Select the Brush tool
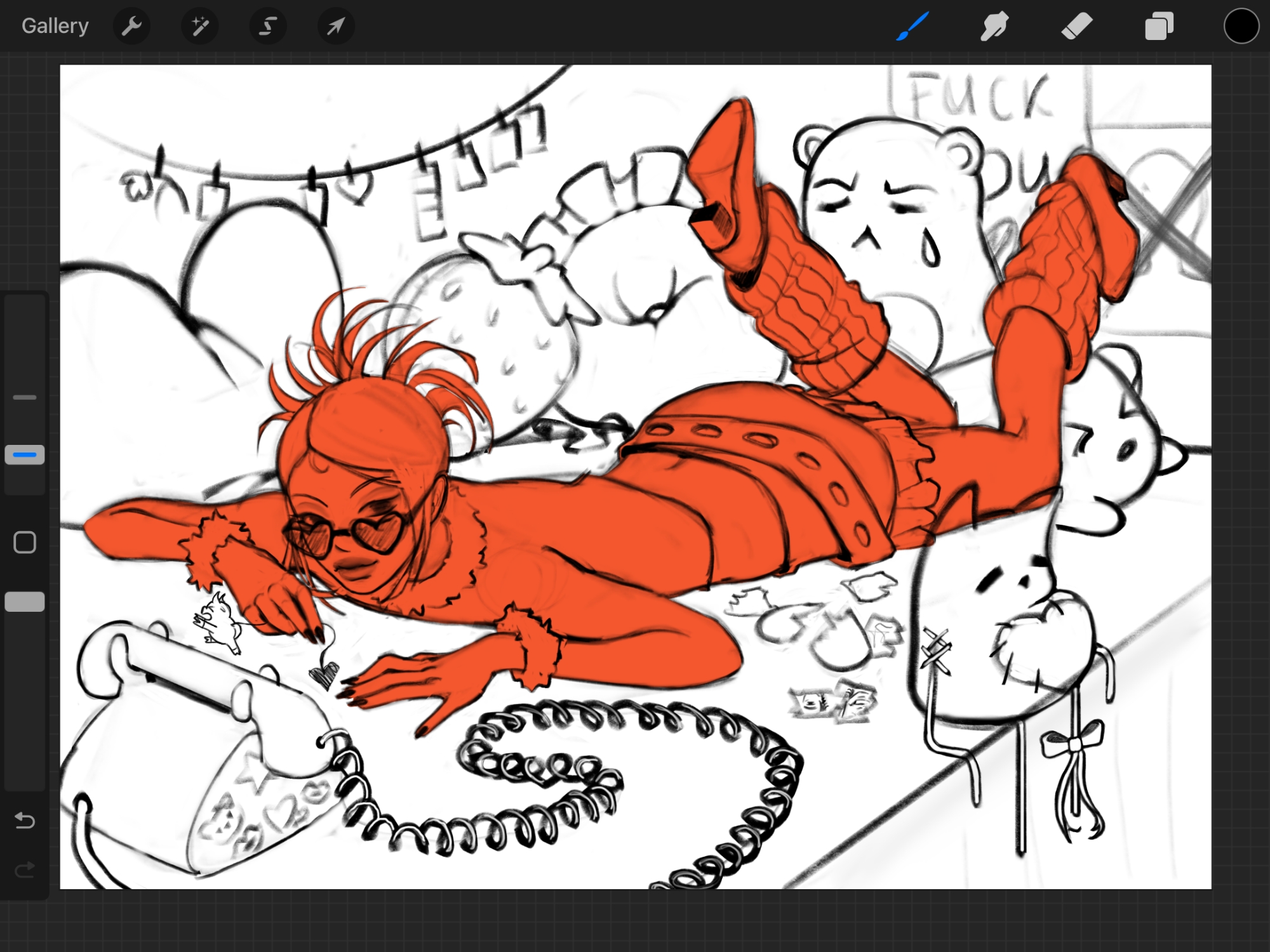 [912, 27]
